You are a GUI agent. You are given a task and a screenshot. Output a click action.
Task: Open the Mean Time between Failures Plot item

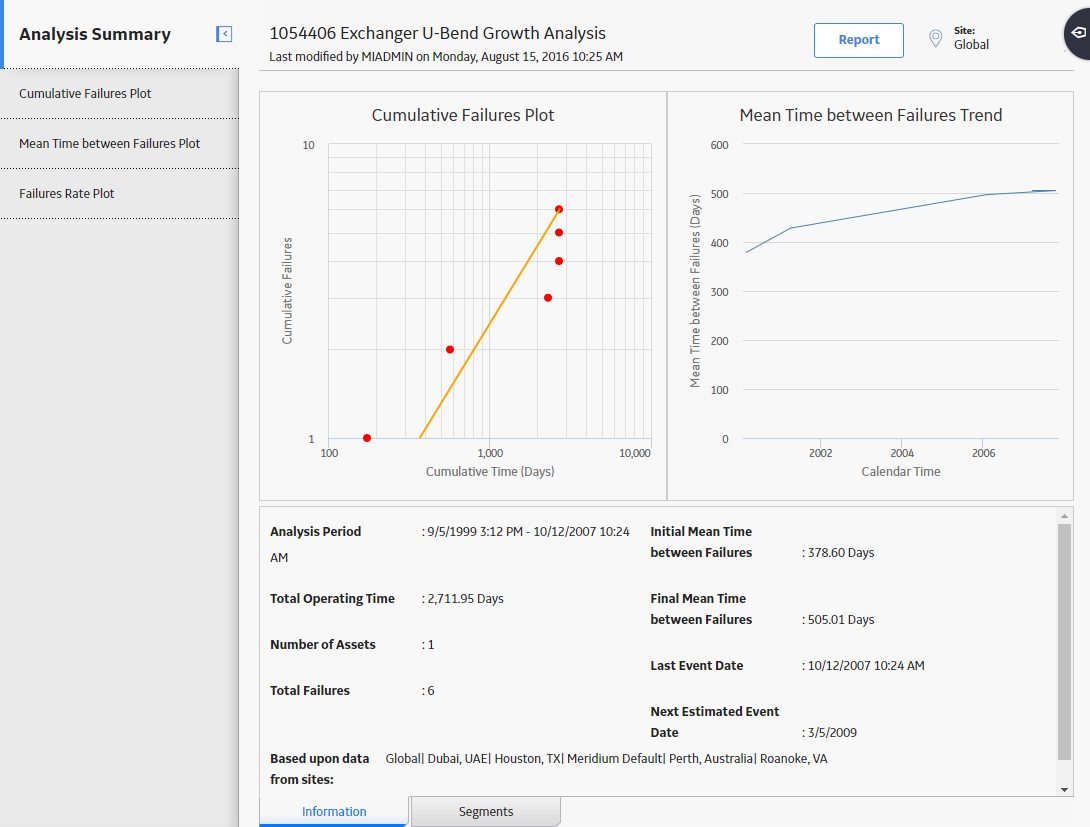[x=120, y=144]
